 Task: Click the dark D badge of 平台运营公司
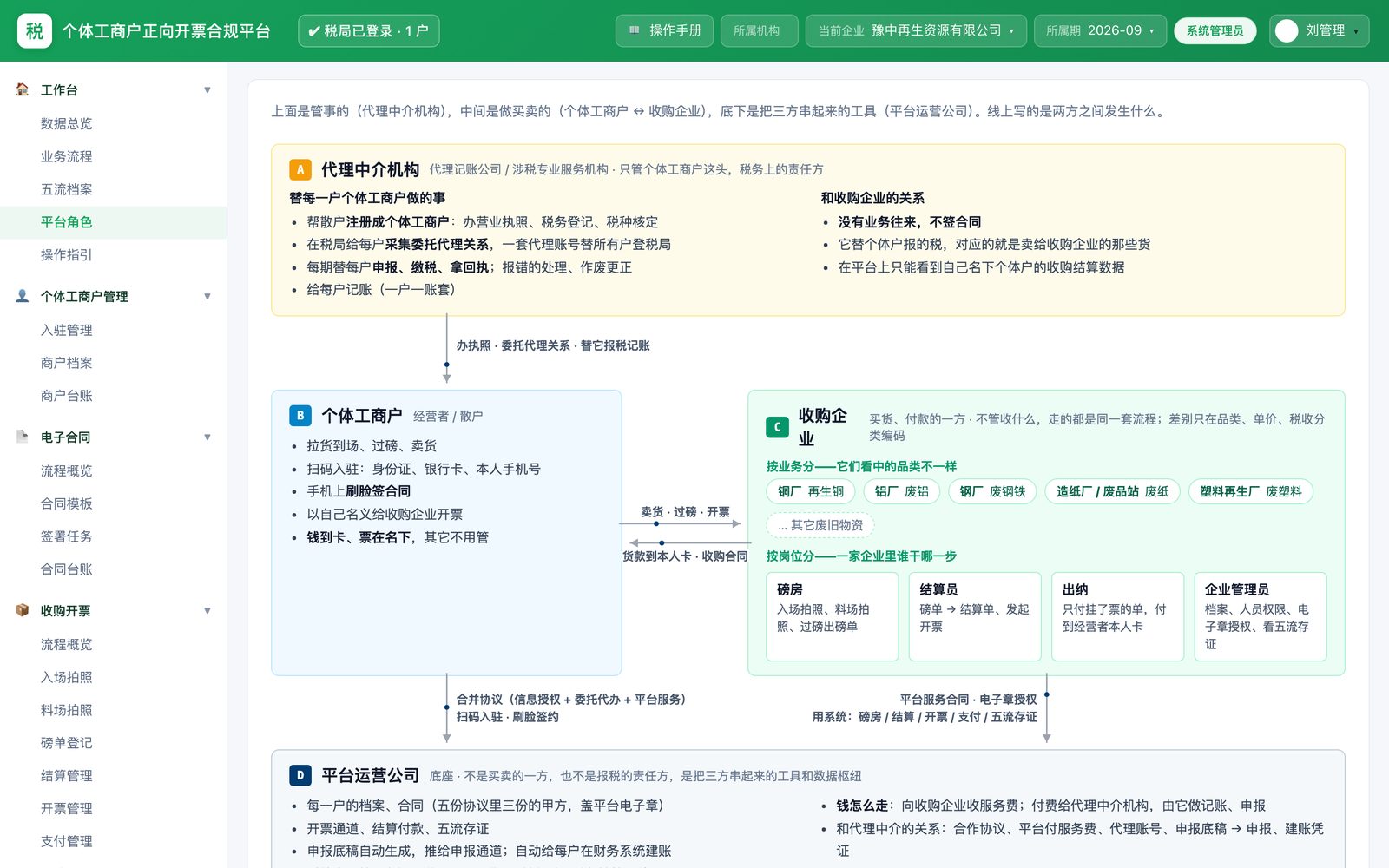click(300, 775)
